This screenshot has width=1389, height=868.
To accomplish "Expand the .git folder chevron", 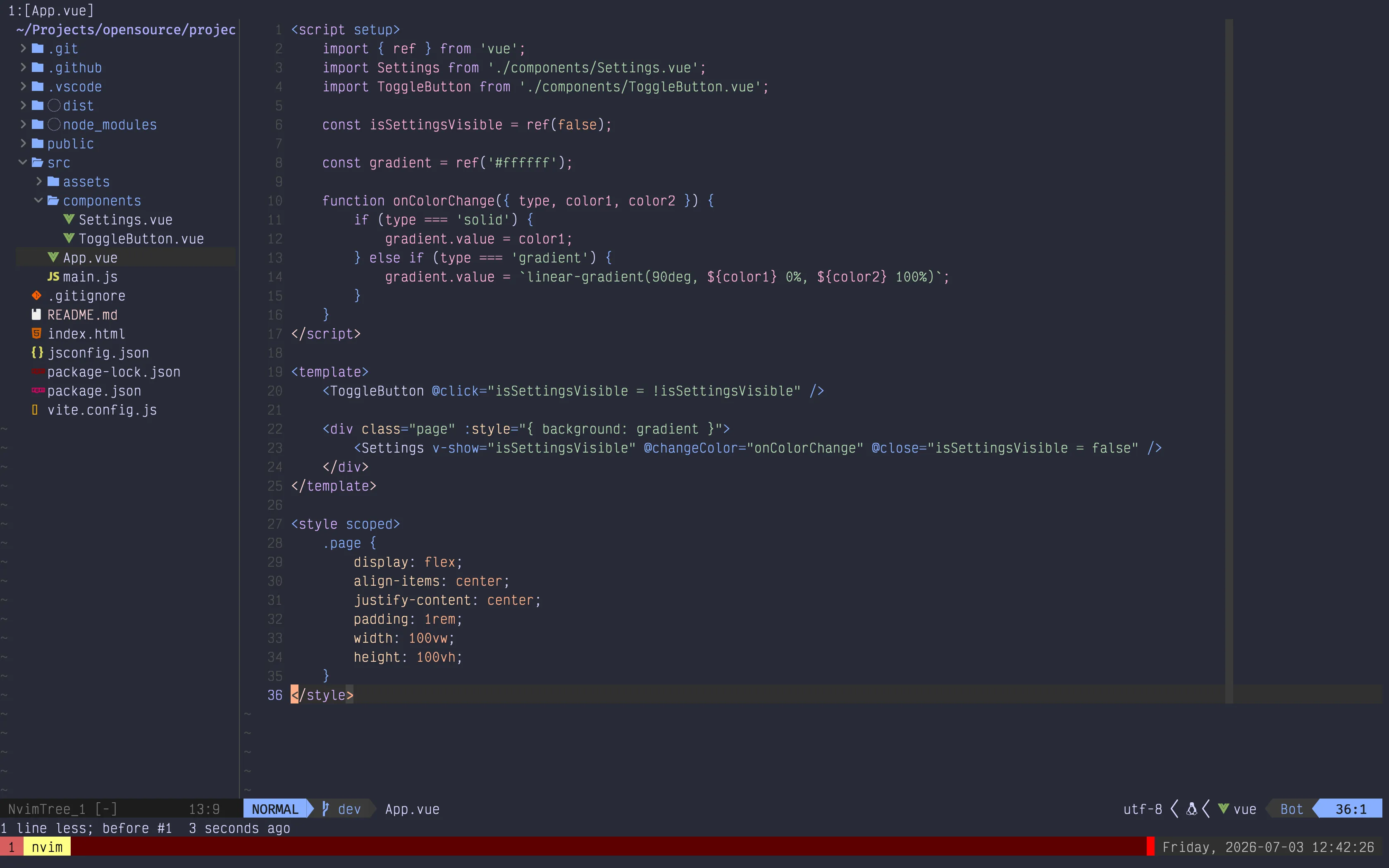I will pos(23,48).
